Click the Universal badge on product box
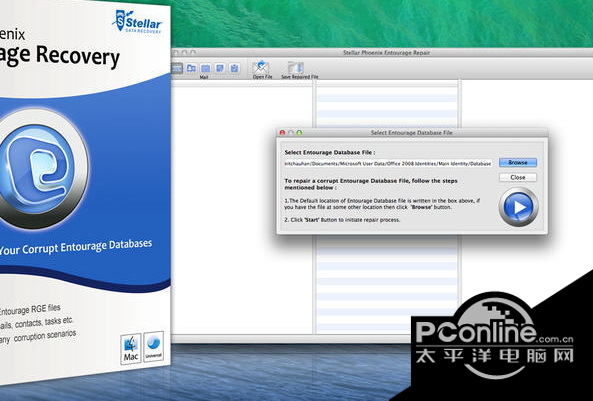593x401 pixels. pos(154,347)
